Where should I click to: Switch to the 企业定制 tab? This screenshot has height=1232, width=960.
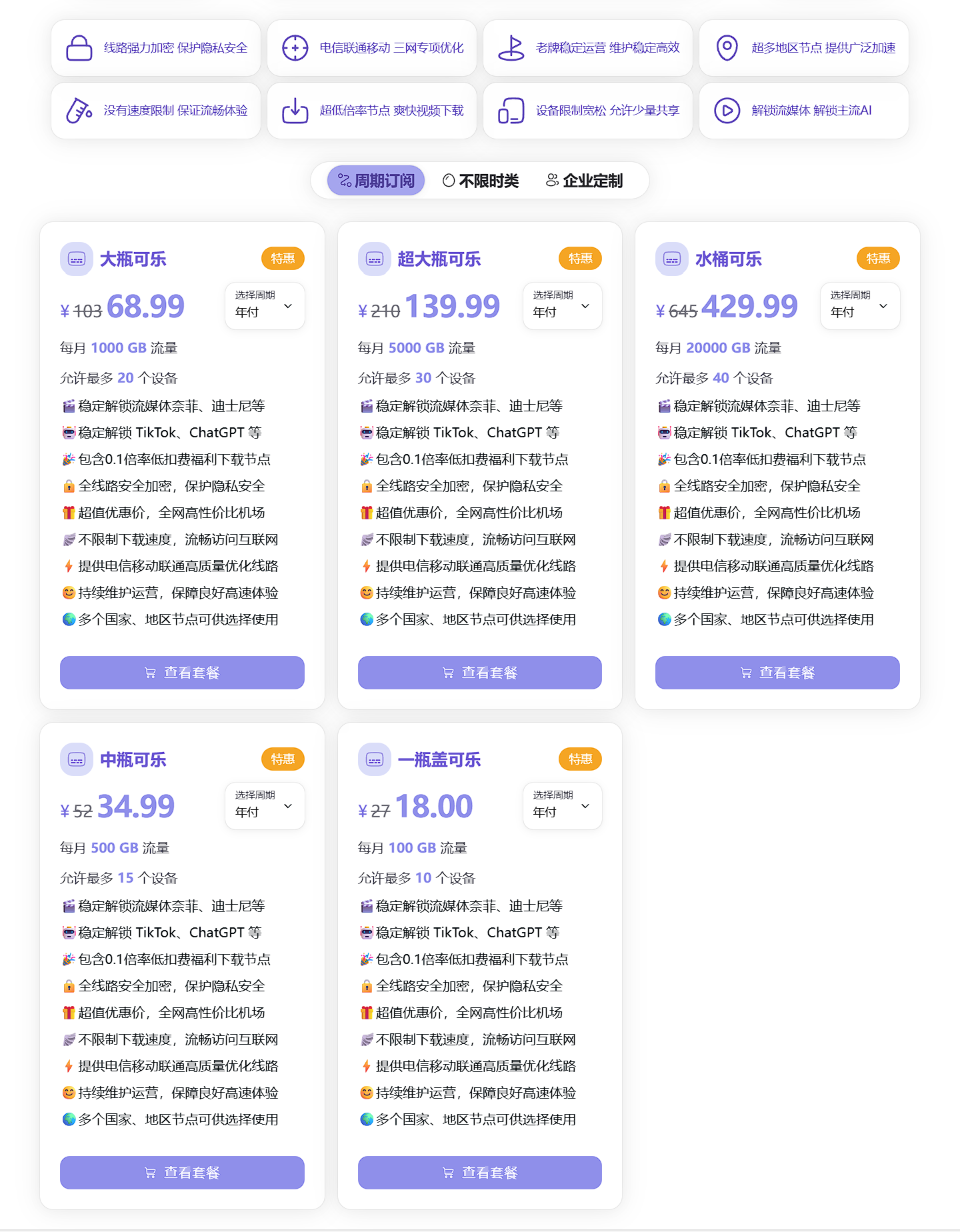(584, 181)
